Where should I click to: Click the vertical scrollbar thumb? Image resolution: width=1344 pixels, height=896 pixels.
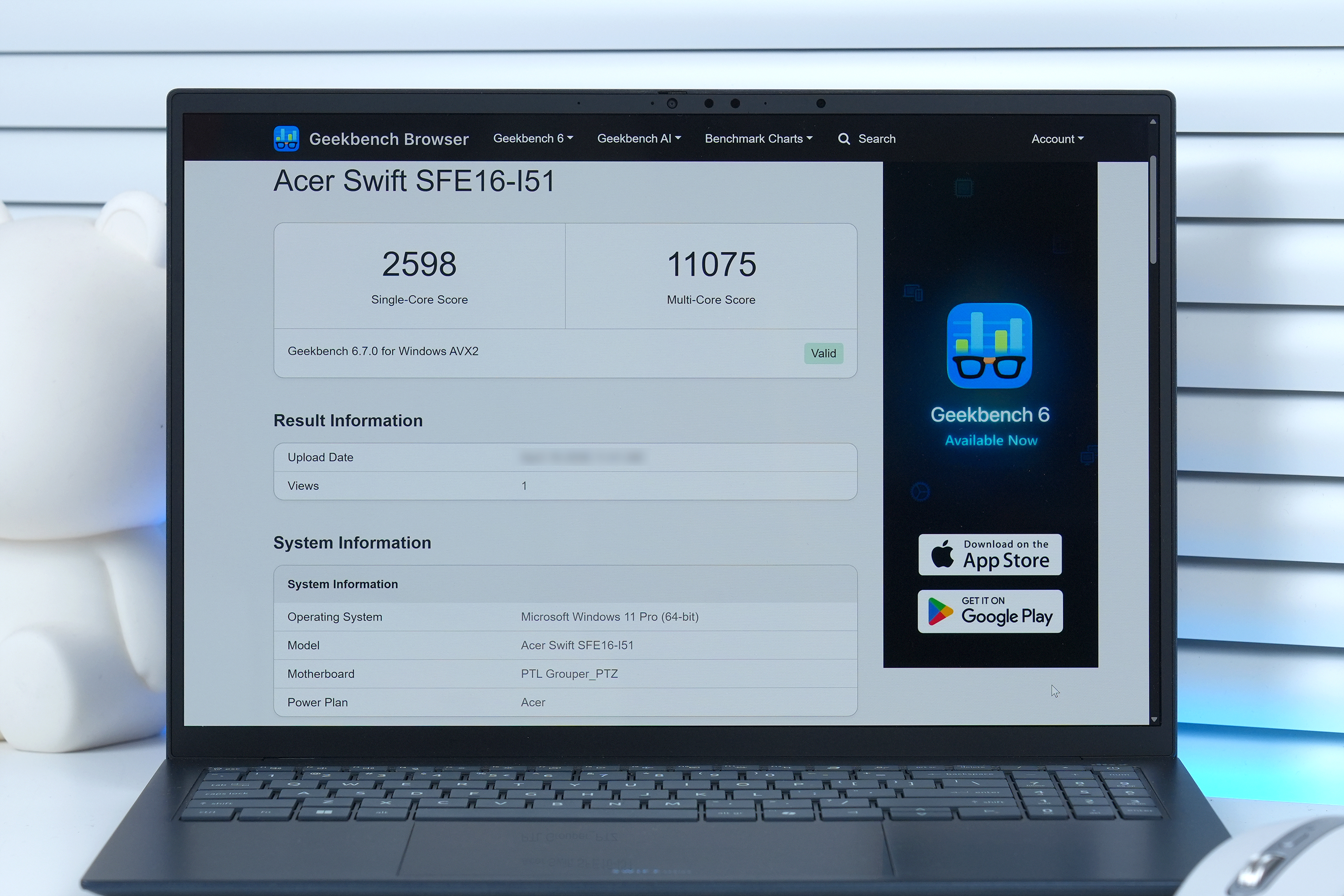(1153, 210)
